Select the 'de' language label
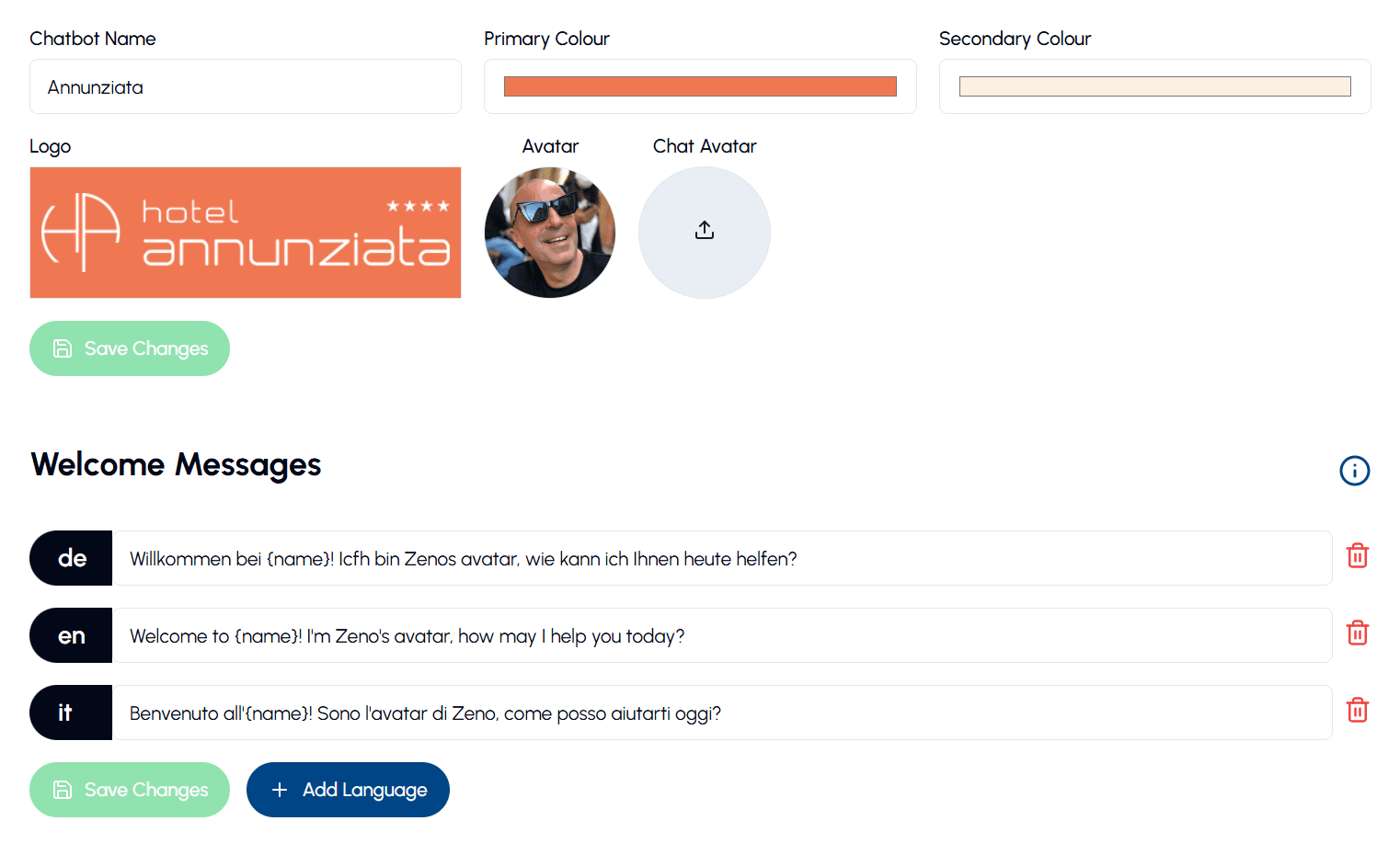This screenshot has width=1400, height=855. tap(72, 558)
